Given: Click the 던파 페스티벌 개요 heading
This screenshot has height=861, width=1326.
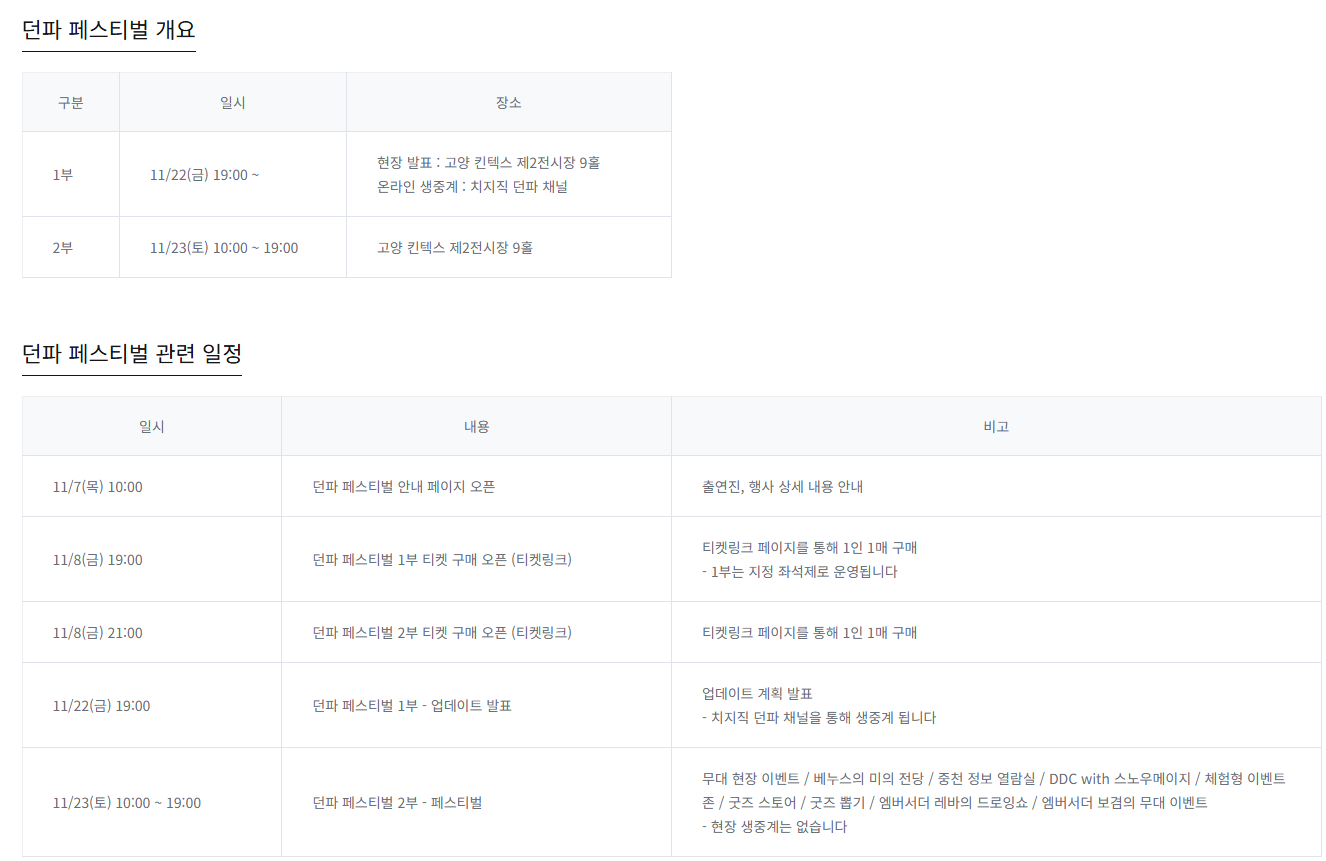Looking at the screenshot, I should [108, 30].
